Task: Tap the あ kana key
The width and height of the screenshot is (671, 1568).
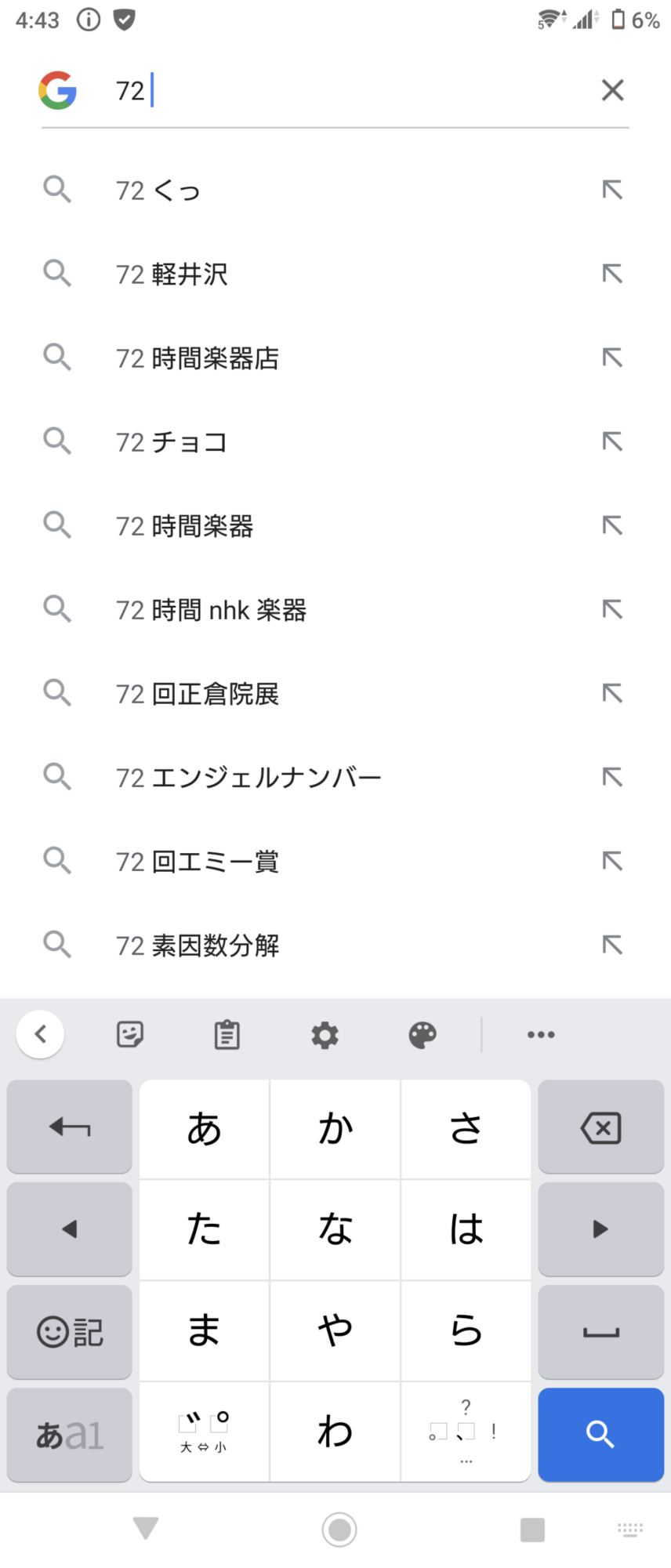Action: coord(204,1128)
